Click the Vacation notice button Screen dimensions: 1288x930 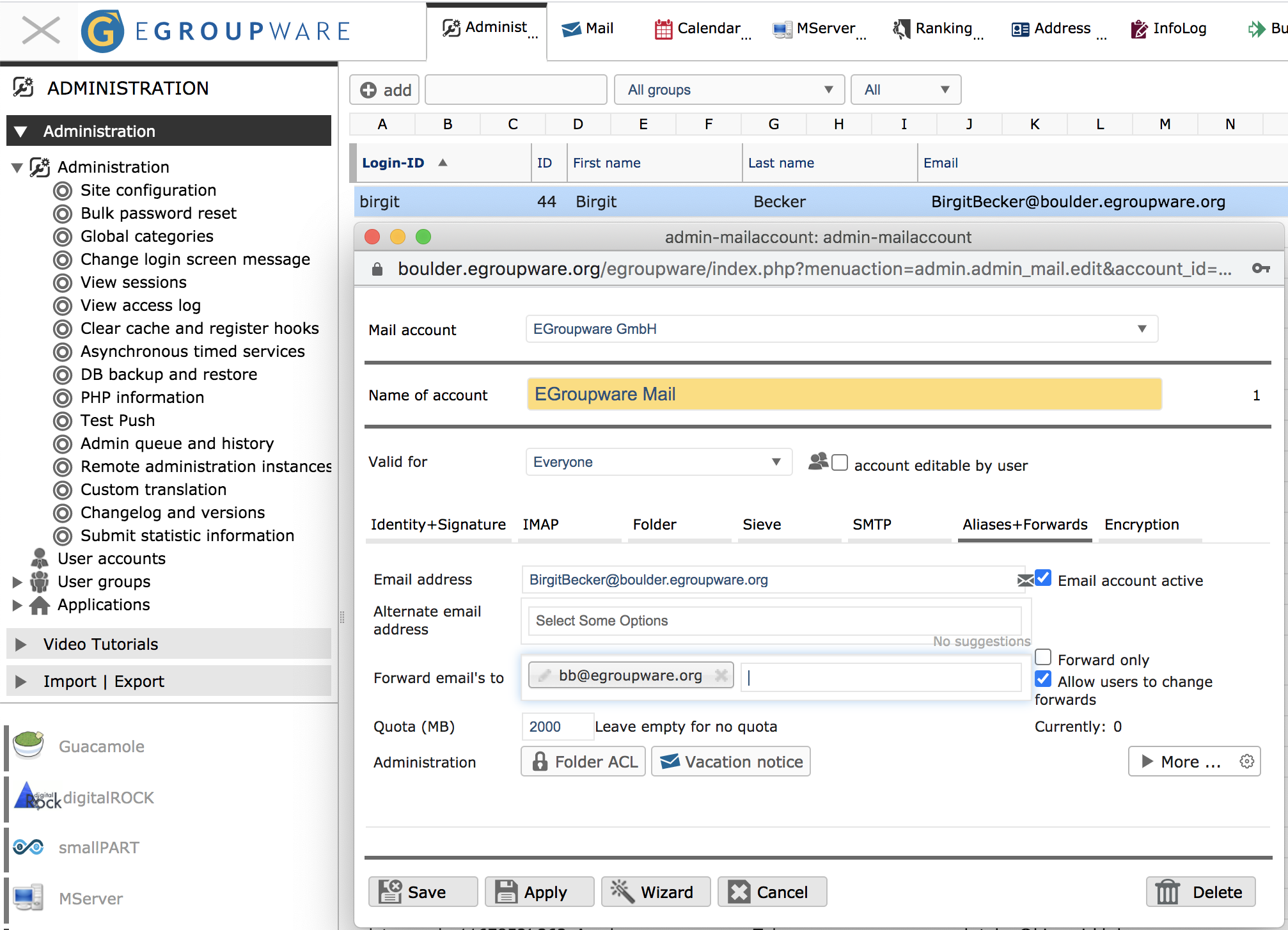[x=731, y=762]
